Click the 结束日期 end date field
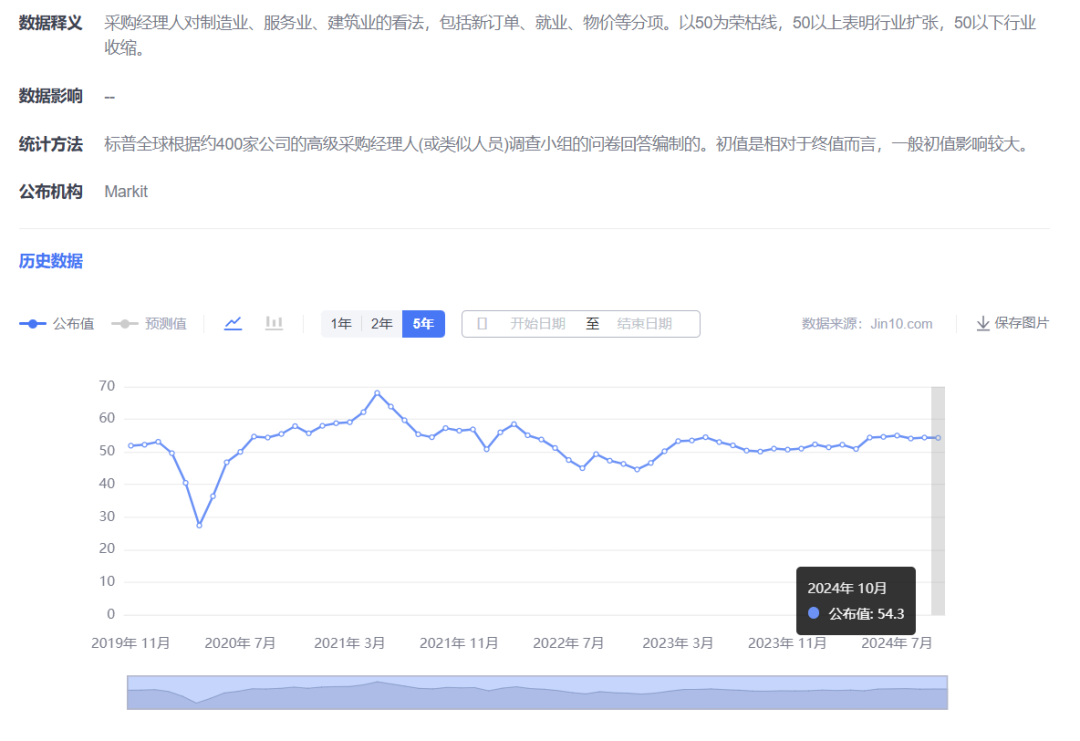This screenshot has height=741, width=1080. pos(644,324)
